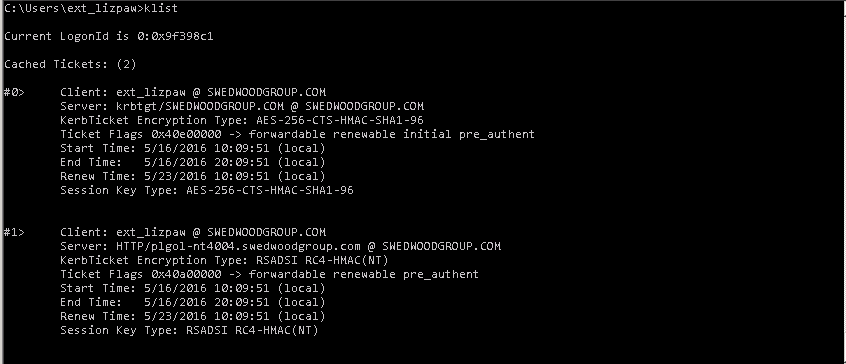846x364 pixels.
Task: Click ticket index #1> marker
Action: pos(14,232)
